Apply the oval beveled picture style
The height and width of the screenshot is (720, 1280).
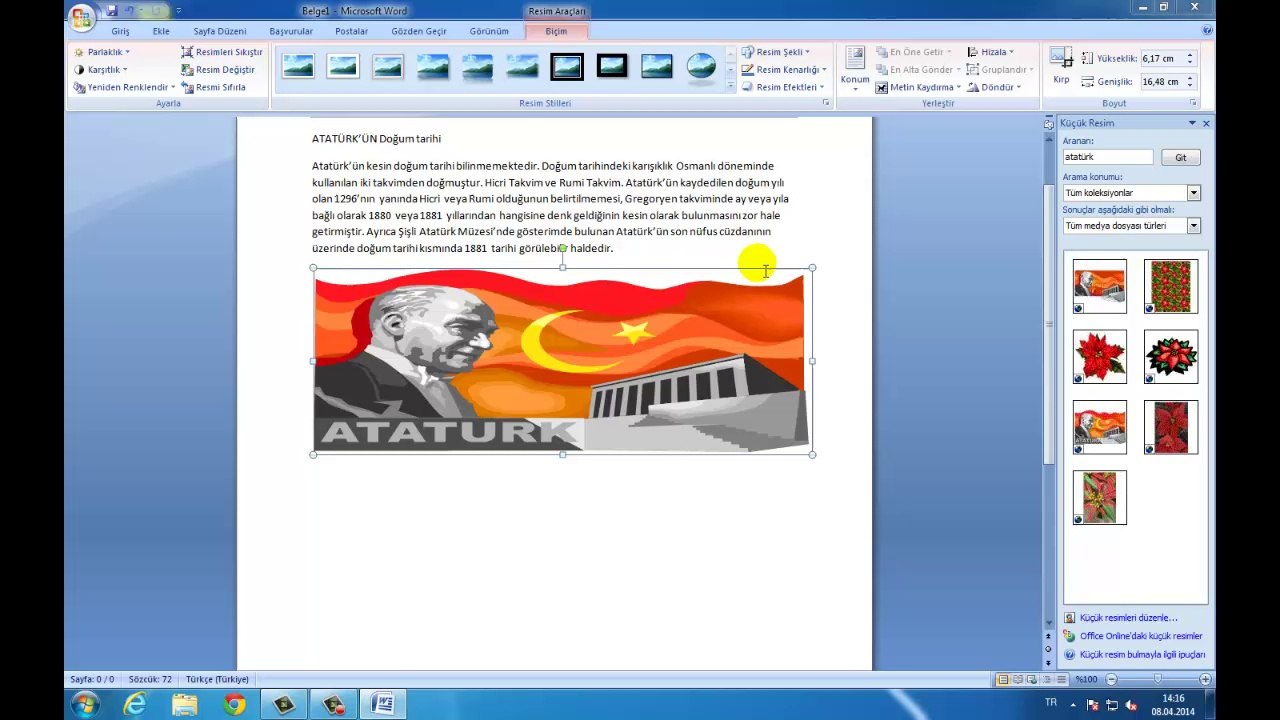tap(701, 67)
